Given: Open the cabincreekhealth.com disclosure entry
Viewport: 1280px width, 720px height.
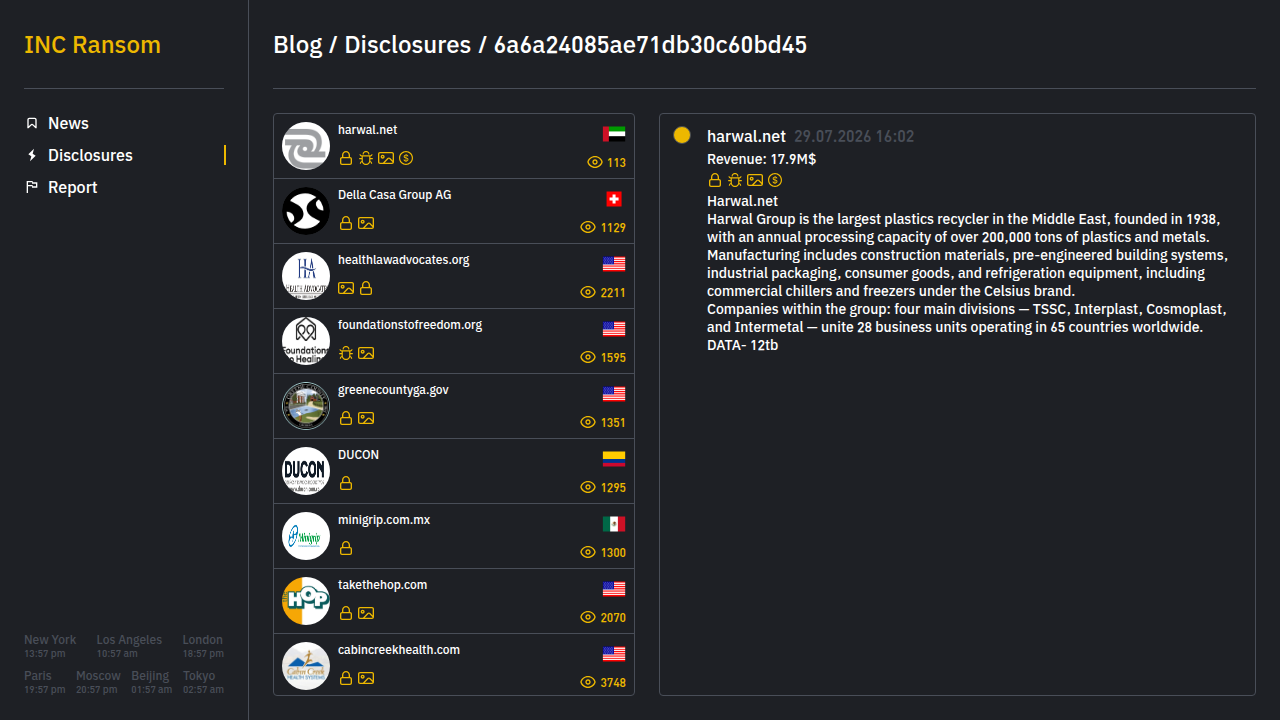Looking at the screenshot, I should (x=454, y=665).
